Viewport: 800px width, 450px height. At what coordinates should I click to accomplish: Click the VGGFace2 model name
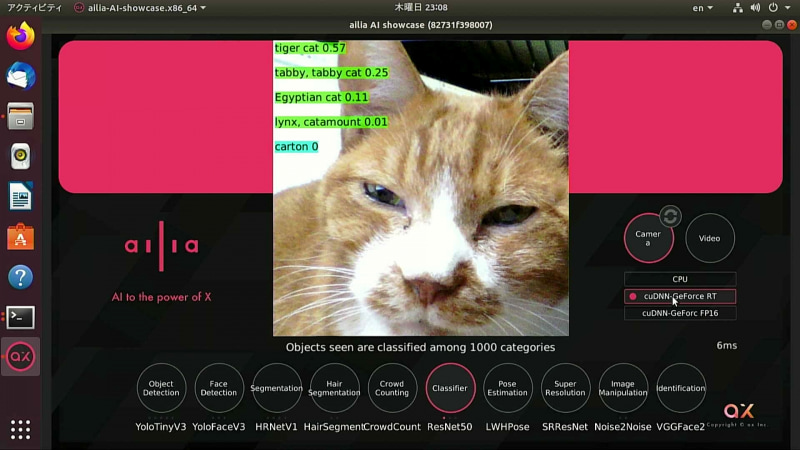(x=680, y=427)
